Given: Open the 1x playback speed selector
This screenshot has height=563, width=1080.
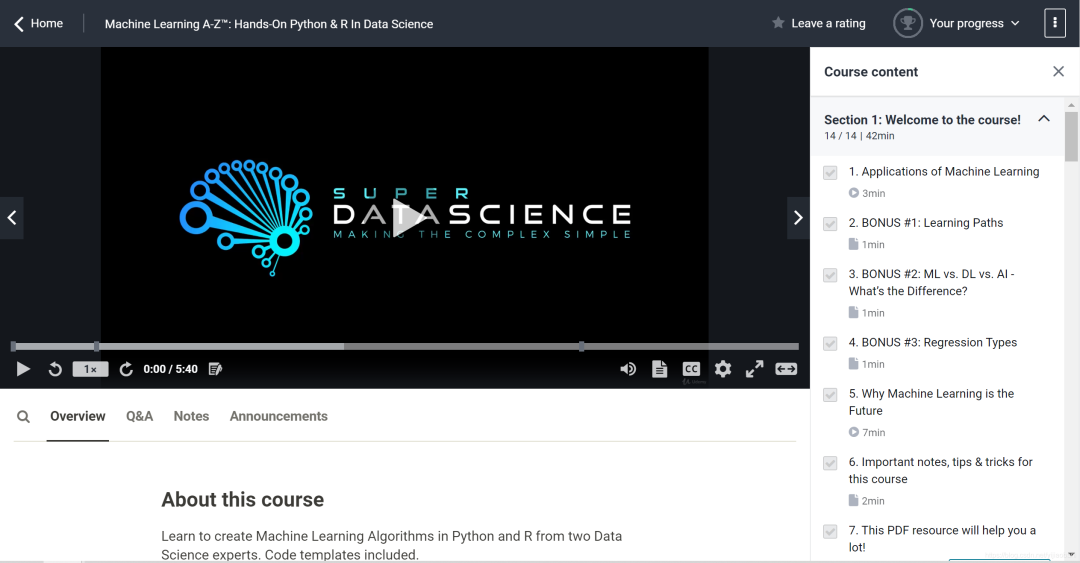Looking at the screenshot, I should point(90,369).
